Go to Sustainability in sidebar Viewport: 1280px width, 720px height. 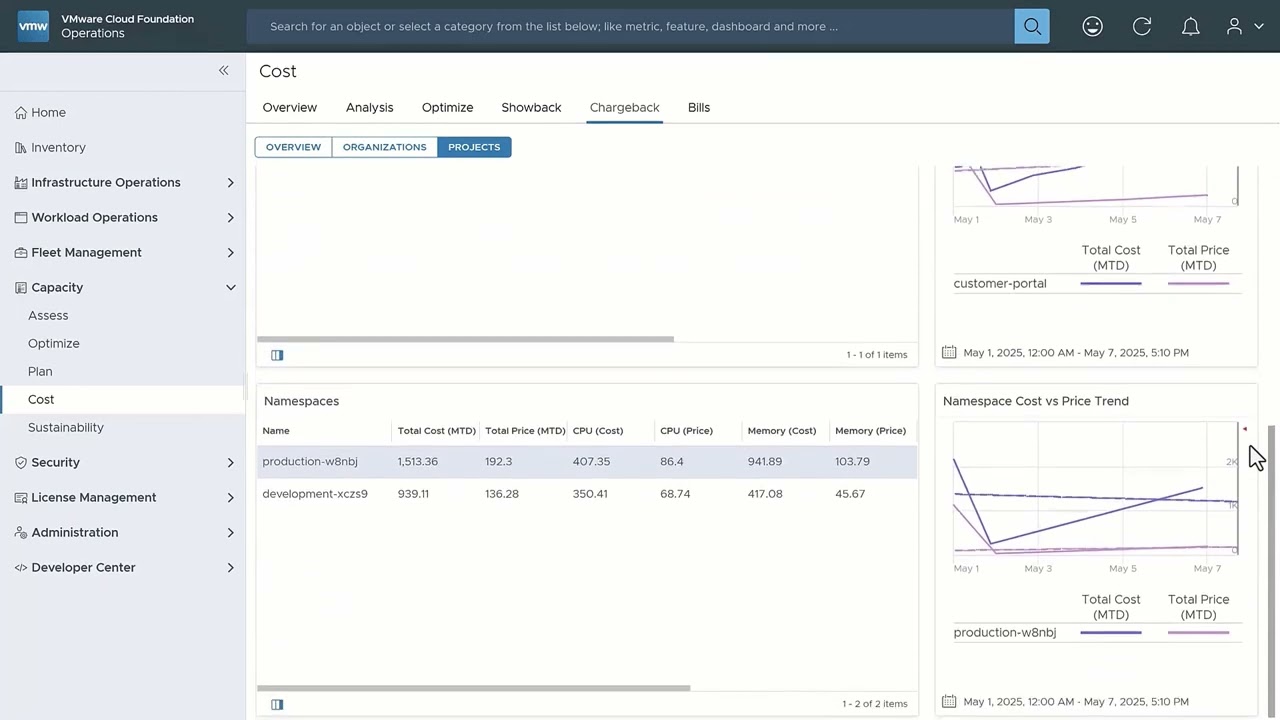[66, 427]
